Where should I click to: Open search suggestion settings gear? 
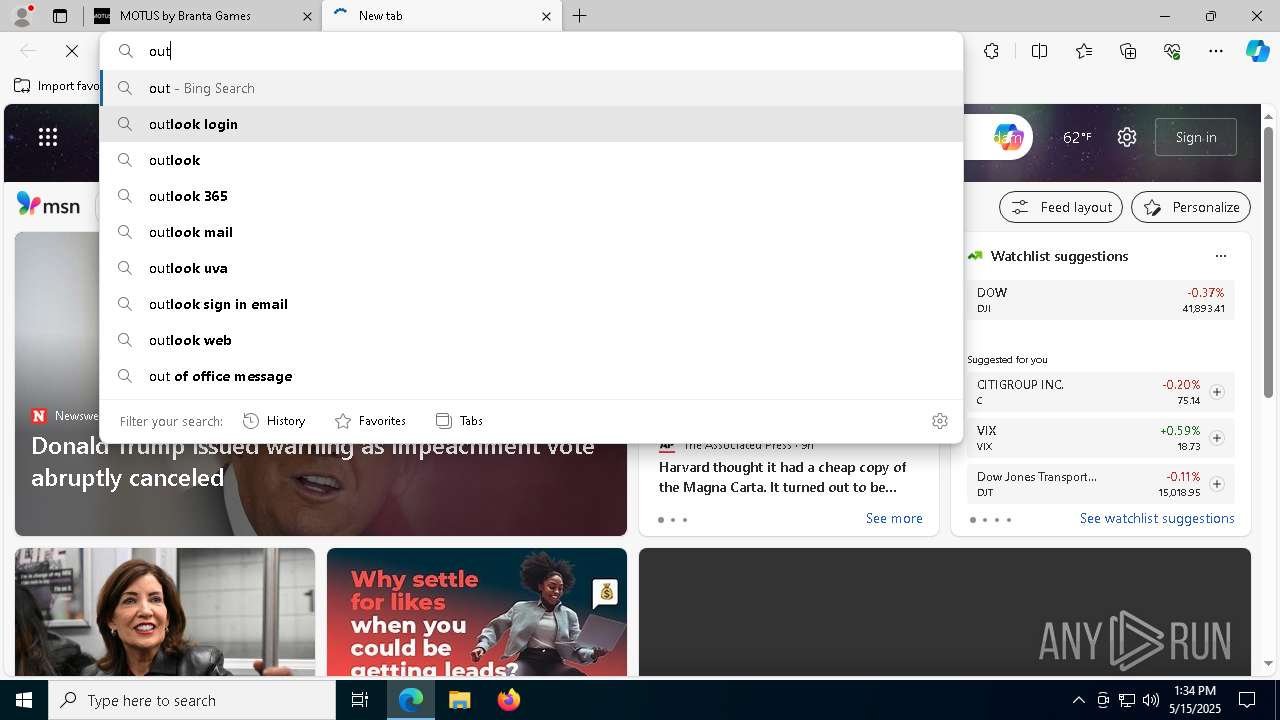pyautogui.click(x=939, y=421)
